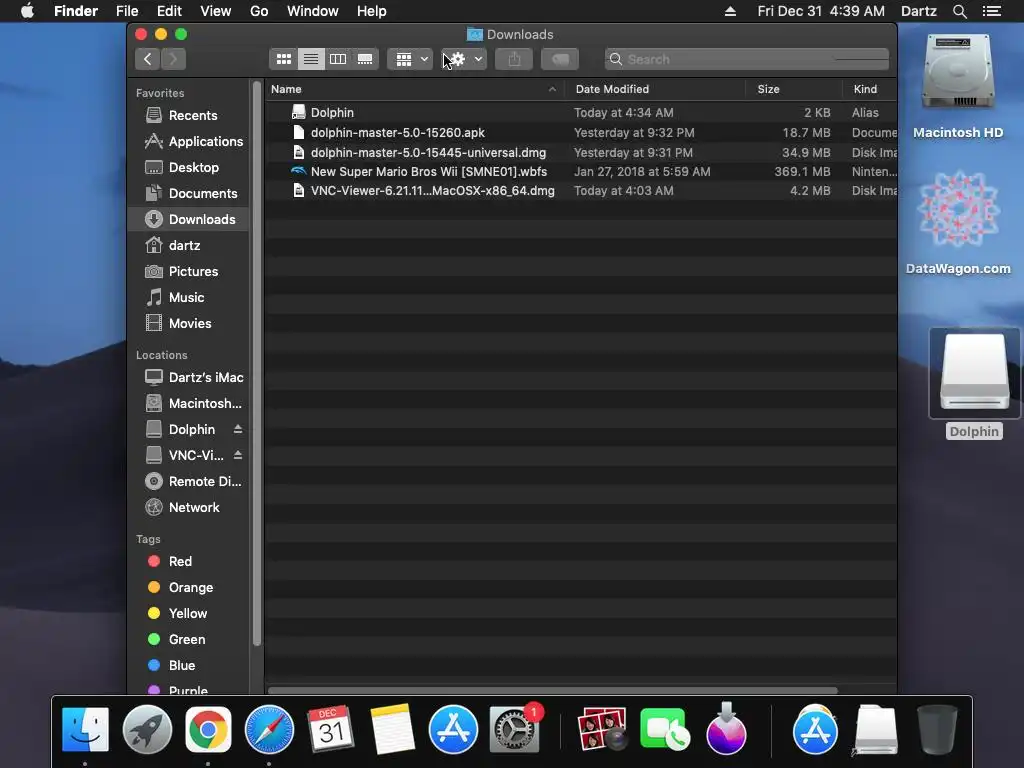Open the dartz home folder

[x=188, y=246]
